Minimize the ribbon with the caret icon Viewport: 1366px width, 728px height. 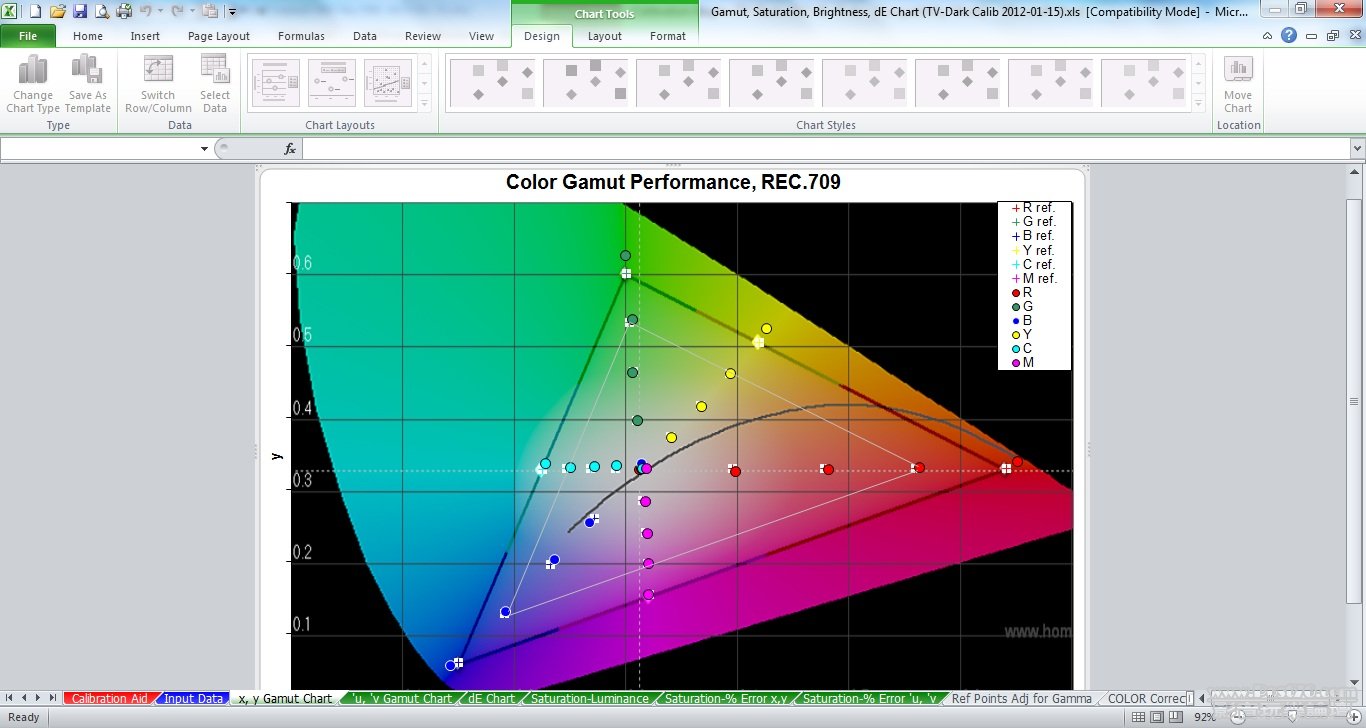pos(1268,35)
